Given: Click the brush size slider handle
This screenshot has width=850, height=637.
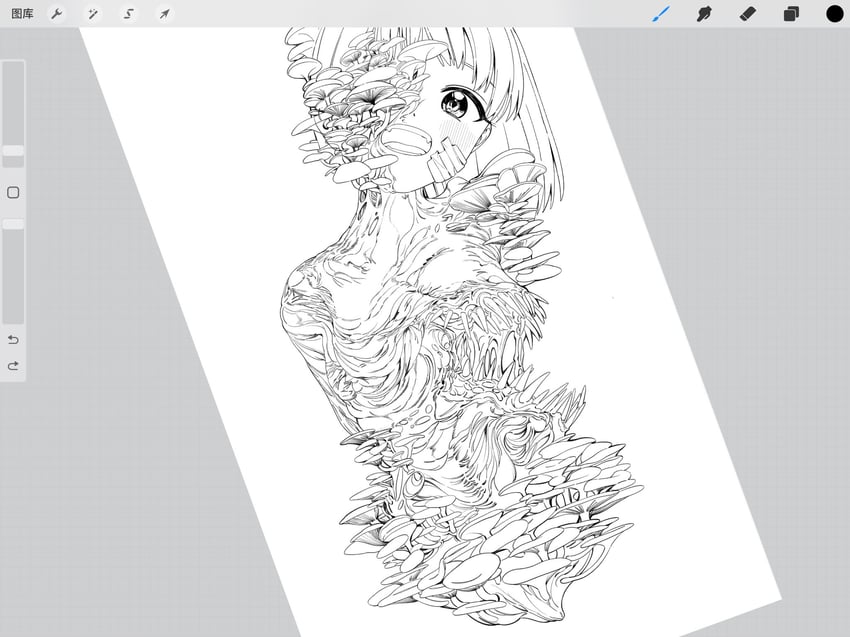Looking at the screenshot, I should coord(13,150).
